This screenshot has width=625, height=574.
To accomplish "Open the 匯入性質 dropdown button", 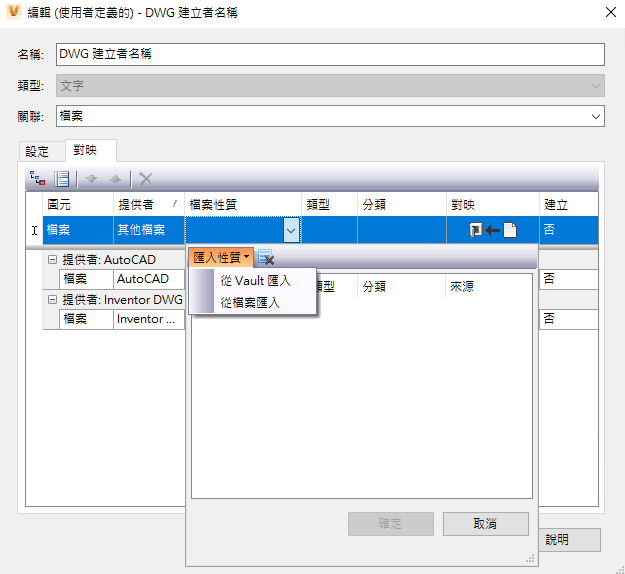I will 221,258.
